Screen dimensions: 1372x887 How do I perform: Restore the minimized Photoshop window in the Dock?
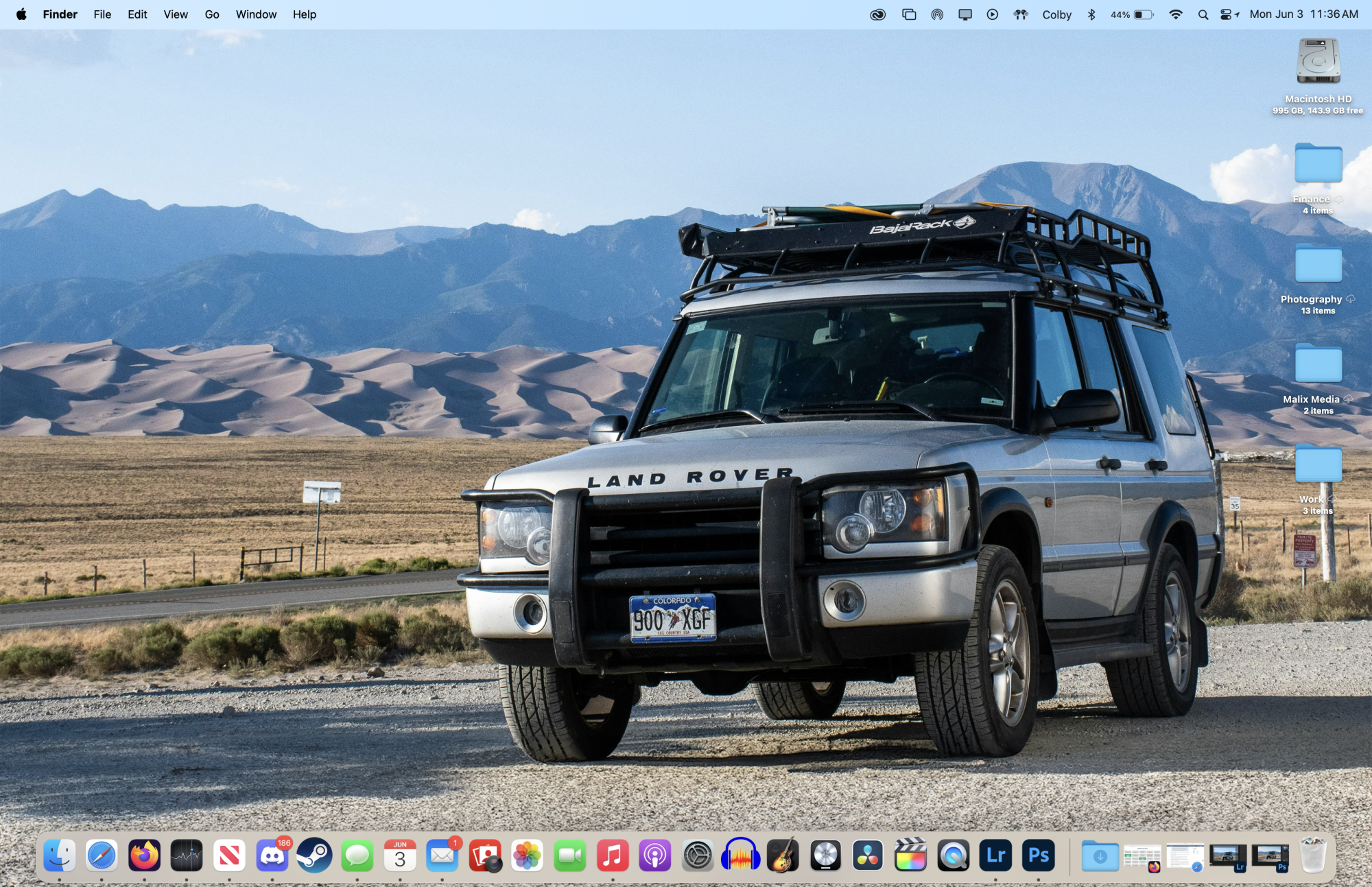(x=1270, y=858)
